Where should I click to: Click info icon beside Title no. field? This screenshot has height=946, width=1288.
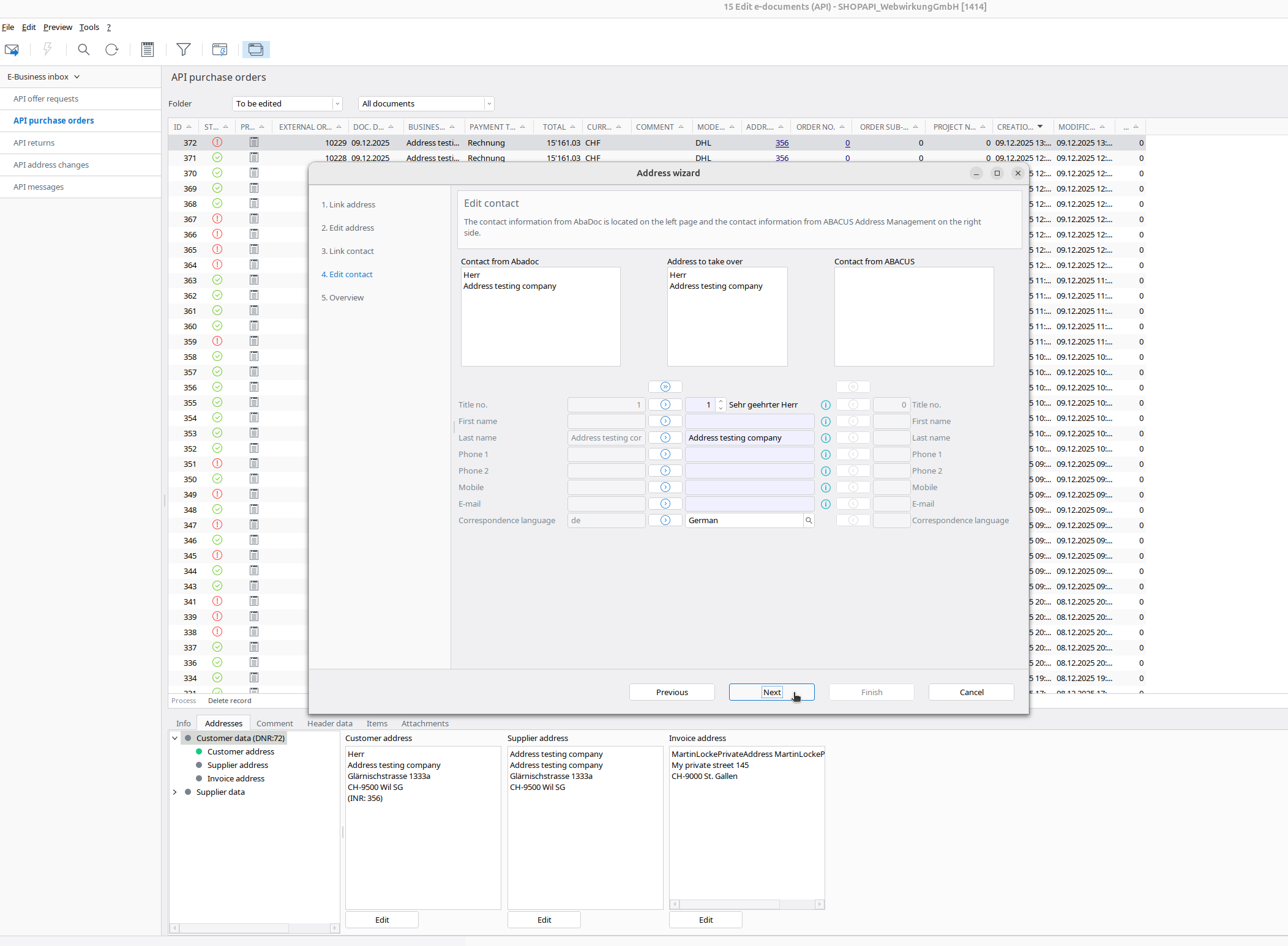click(x=825, y=405)
